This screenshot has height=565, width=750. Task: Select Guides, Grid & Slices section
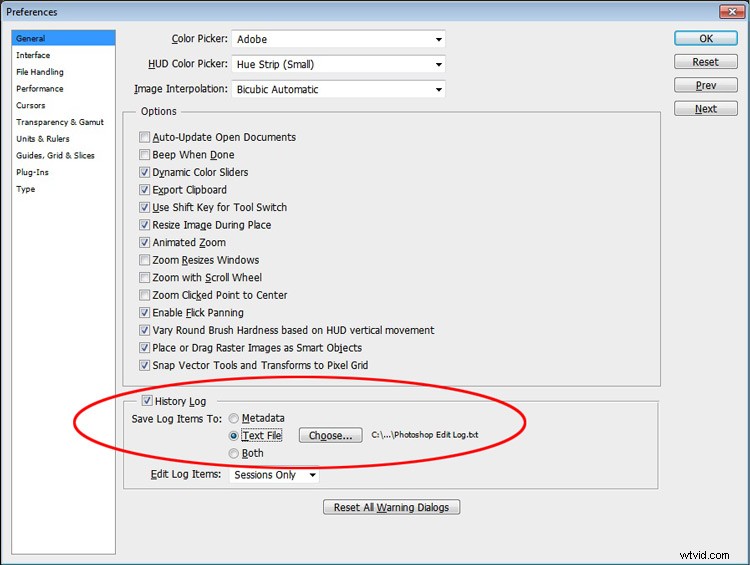coord(55,155)
